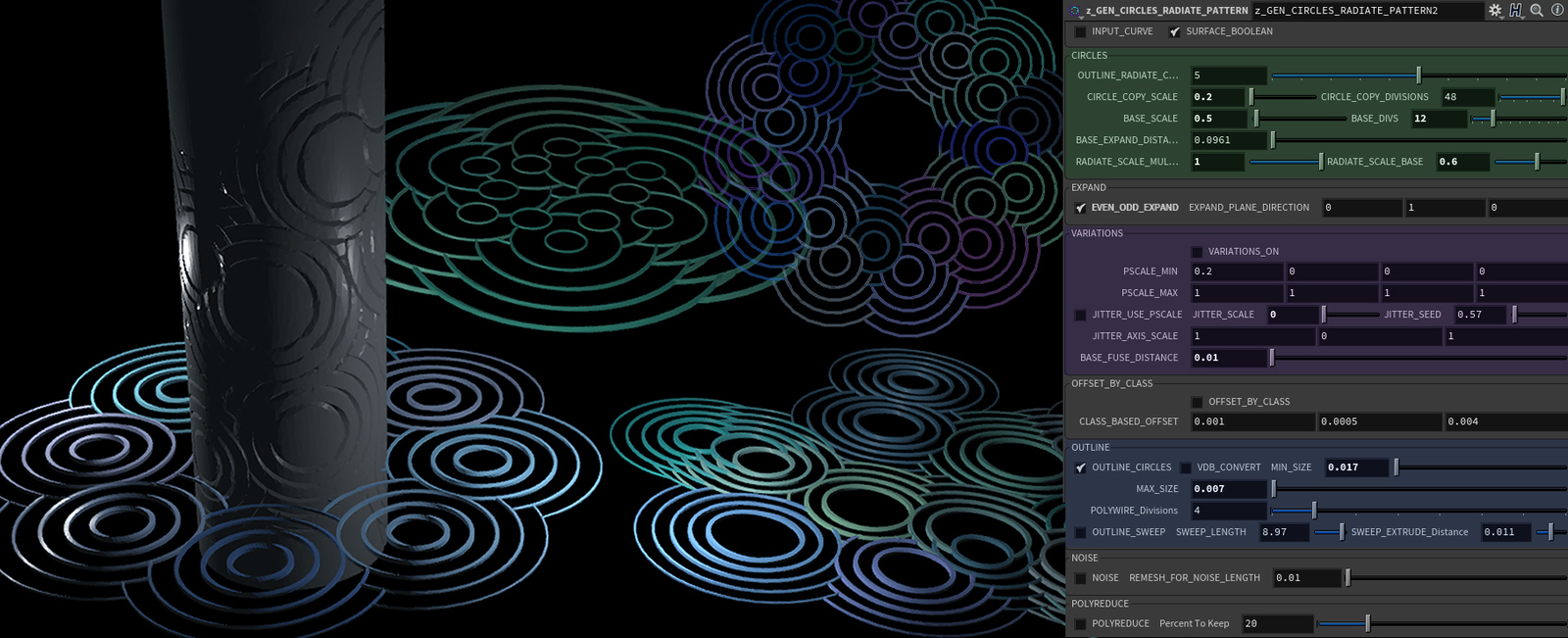Viewport: 1568px width, 638px height.
Task: Show the node info icon
Action: click(1557, 10)
